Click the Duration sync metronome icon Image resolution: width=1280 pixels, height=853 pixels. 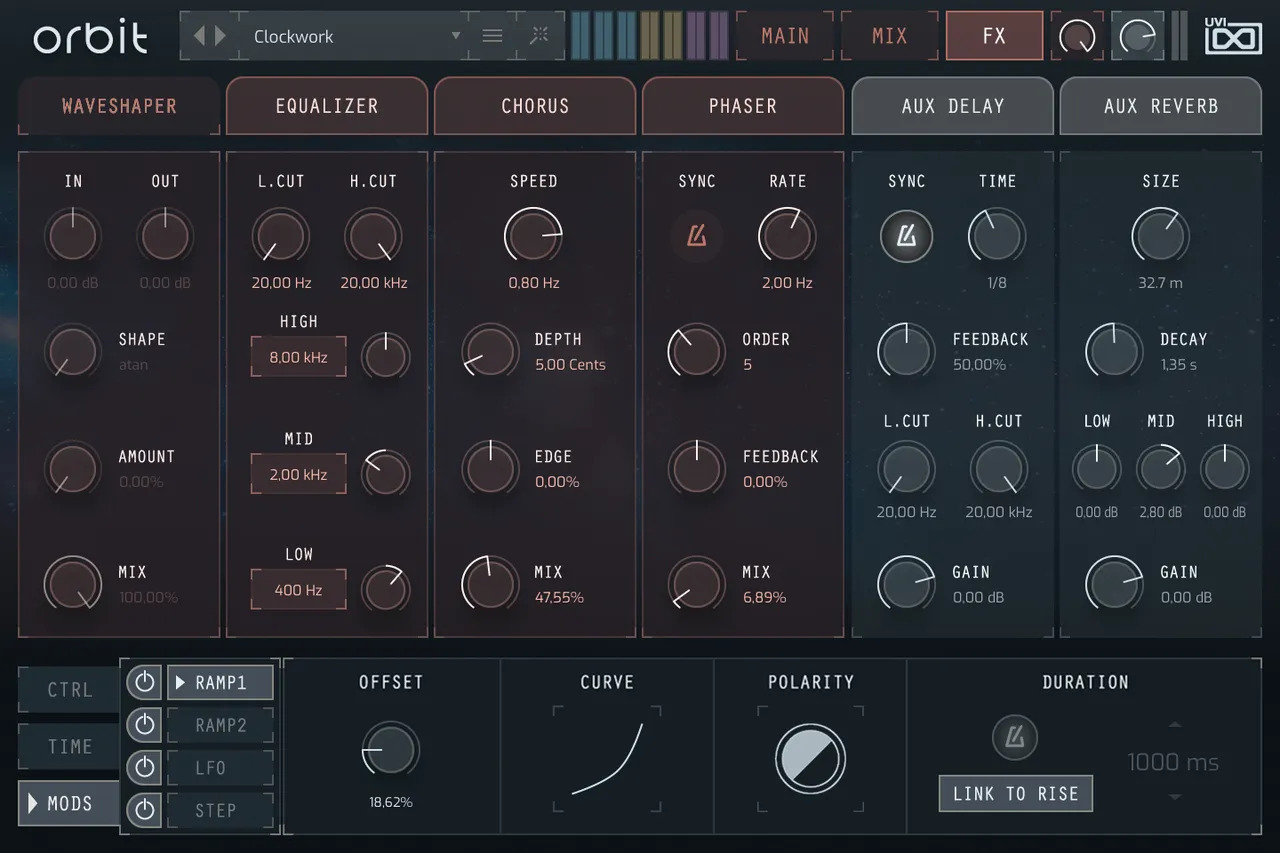[x=1015, y=738]
